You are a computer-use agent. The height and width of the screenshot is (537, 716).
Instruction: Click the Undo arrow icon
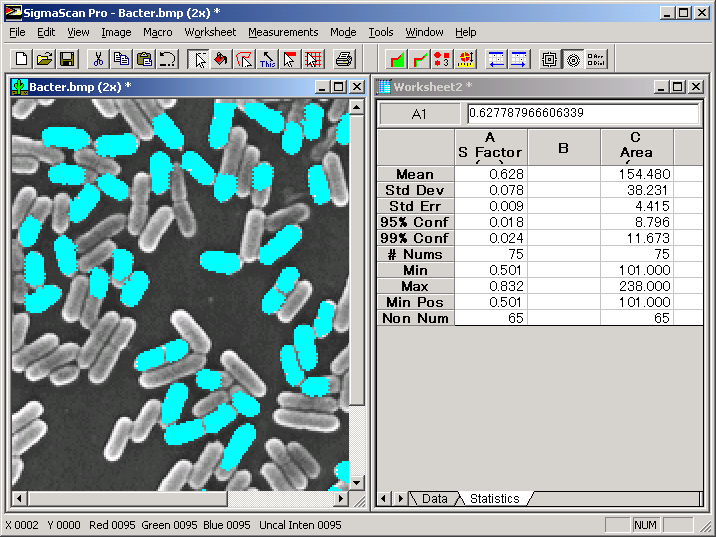point(168,59)
